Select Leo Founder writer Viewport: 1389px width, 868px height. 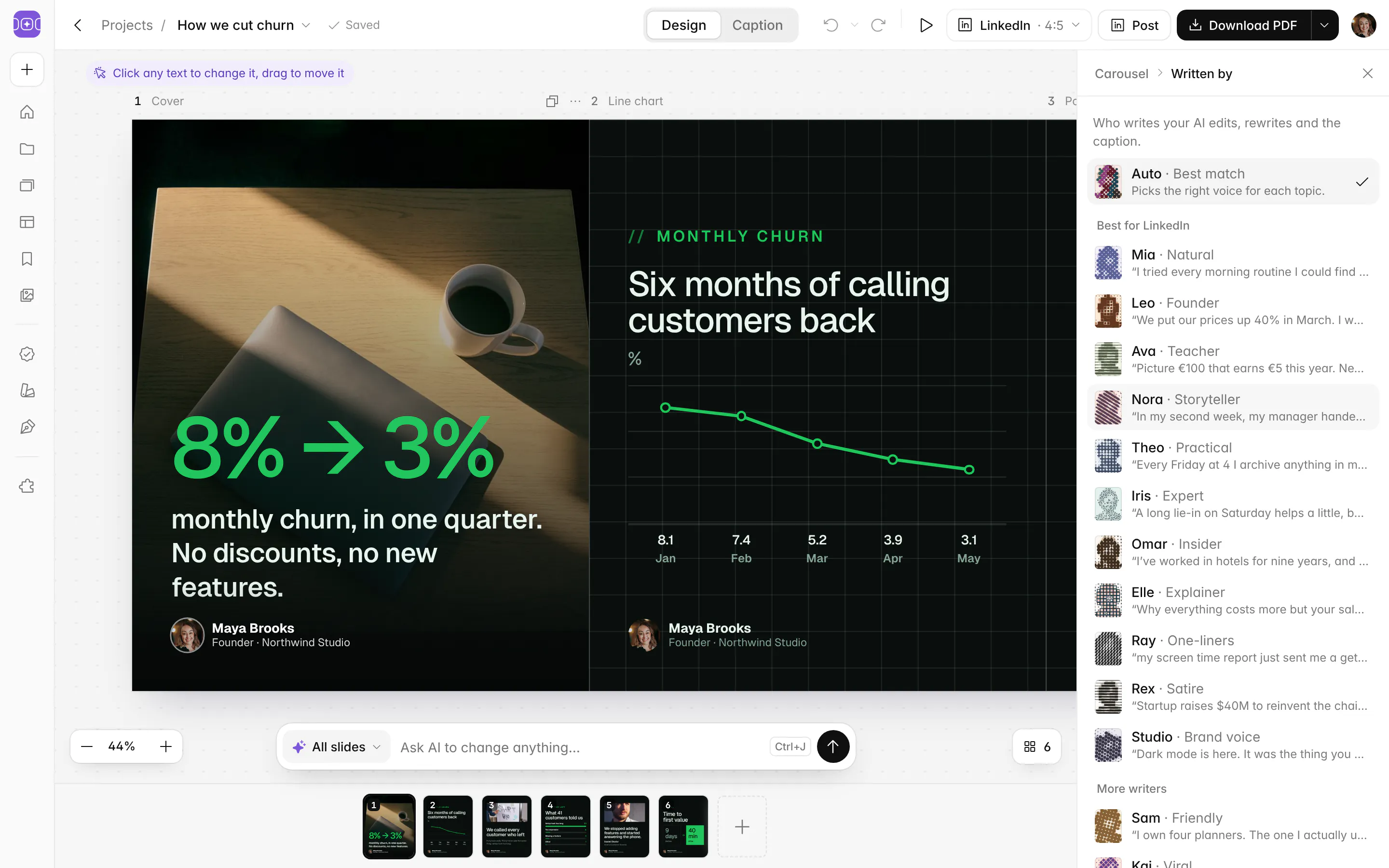[1233, 311]
